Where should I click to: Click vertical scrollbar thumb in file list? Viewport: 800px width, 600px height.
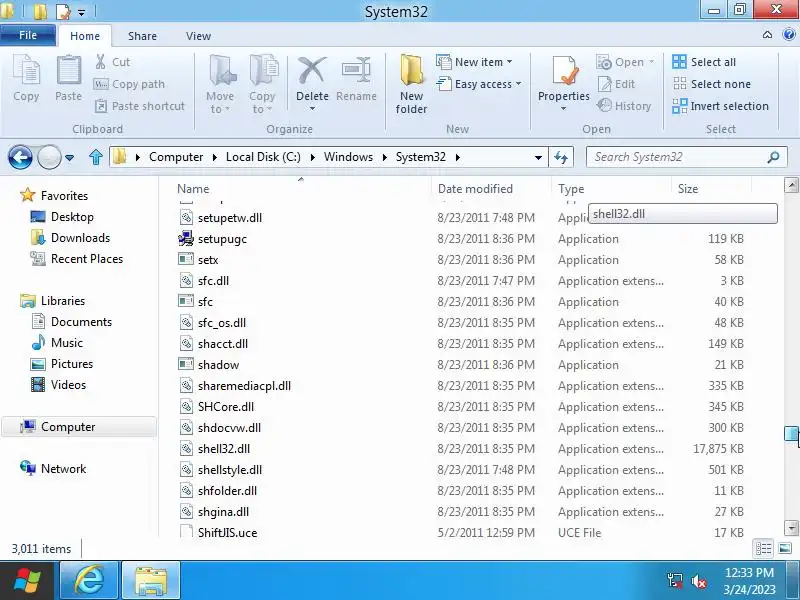tap(791, 433)
